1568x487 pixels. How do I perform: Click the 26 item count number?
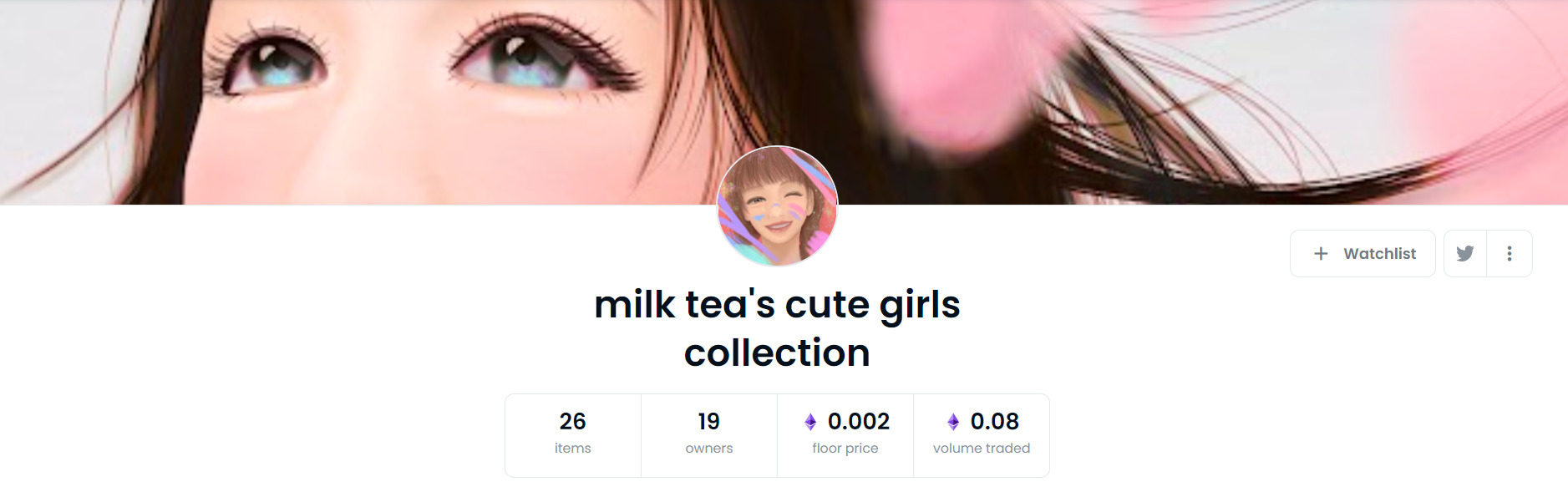572,421
